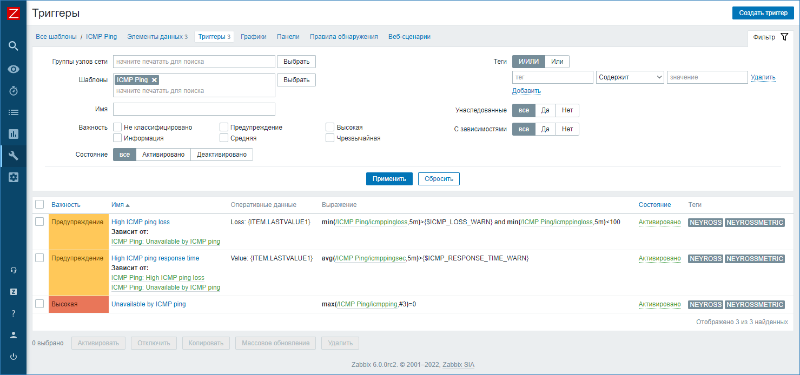800x375 pixels.
Task: Select all triggers header checkbox
Action: (x=39, y=205)
